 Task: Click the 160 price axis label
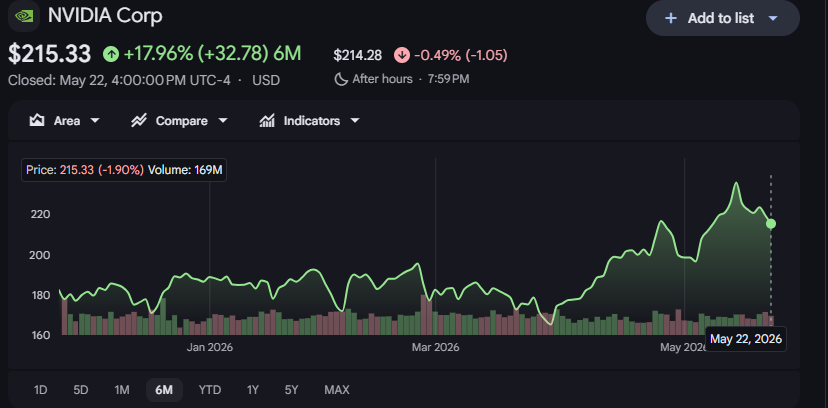point(41,335)
